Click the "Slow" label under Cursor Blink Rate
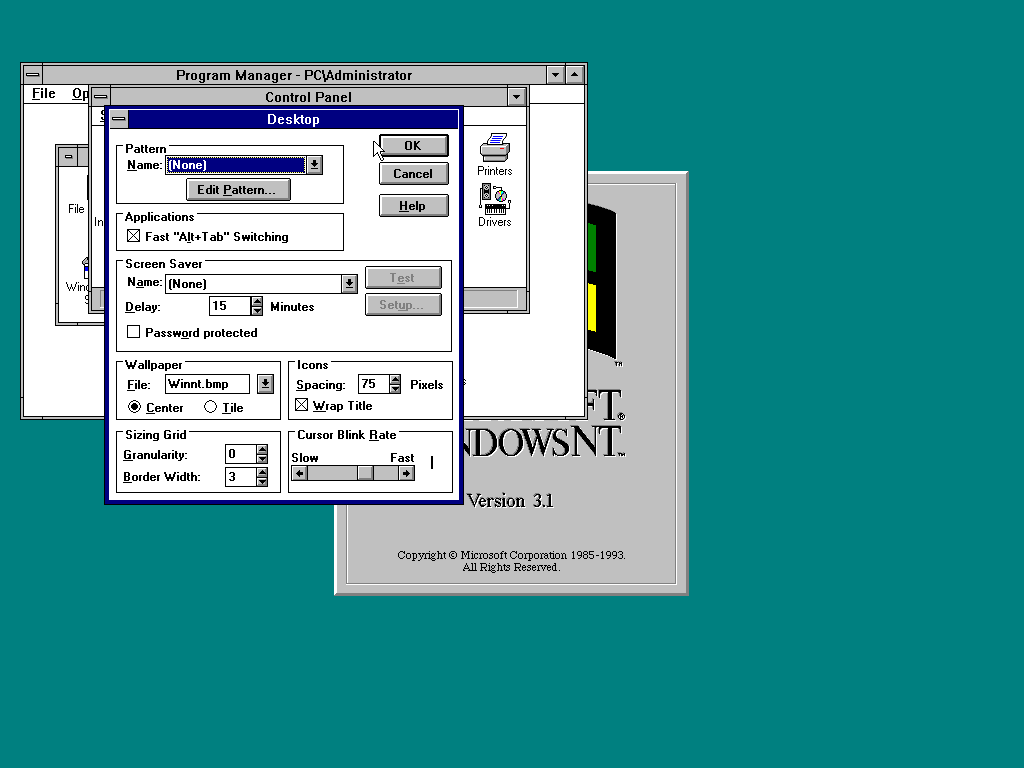This screenshot has height=768, width=1024. 305,458
